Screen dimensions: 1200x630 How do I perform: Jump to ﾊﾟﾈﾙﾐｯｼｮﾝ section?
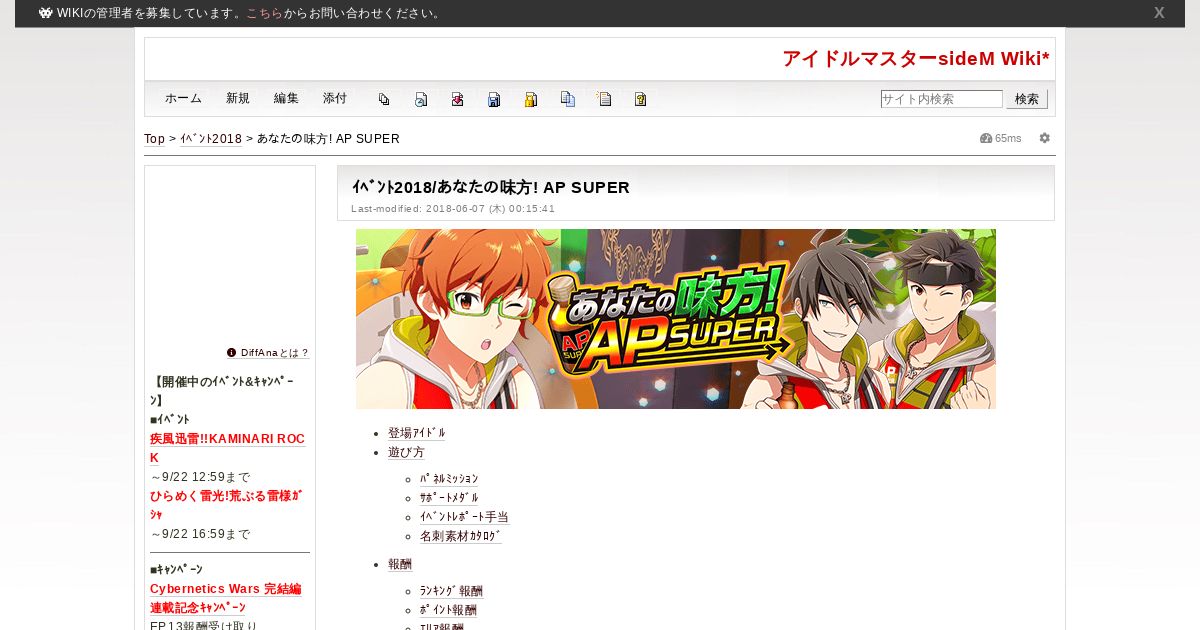tap(449, 479)
